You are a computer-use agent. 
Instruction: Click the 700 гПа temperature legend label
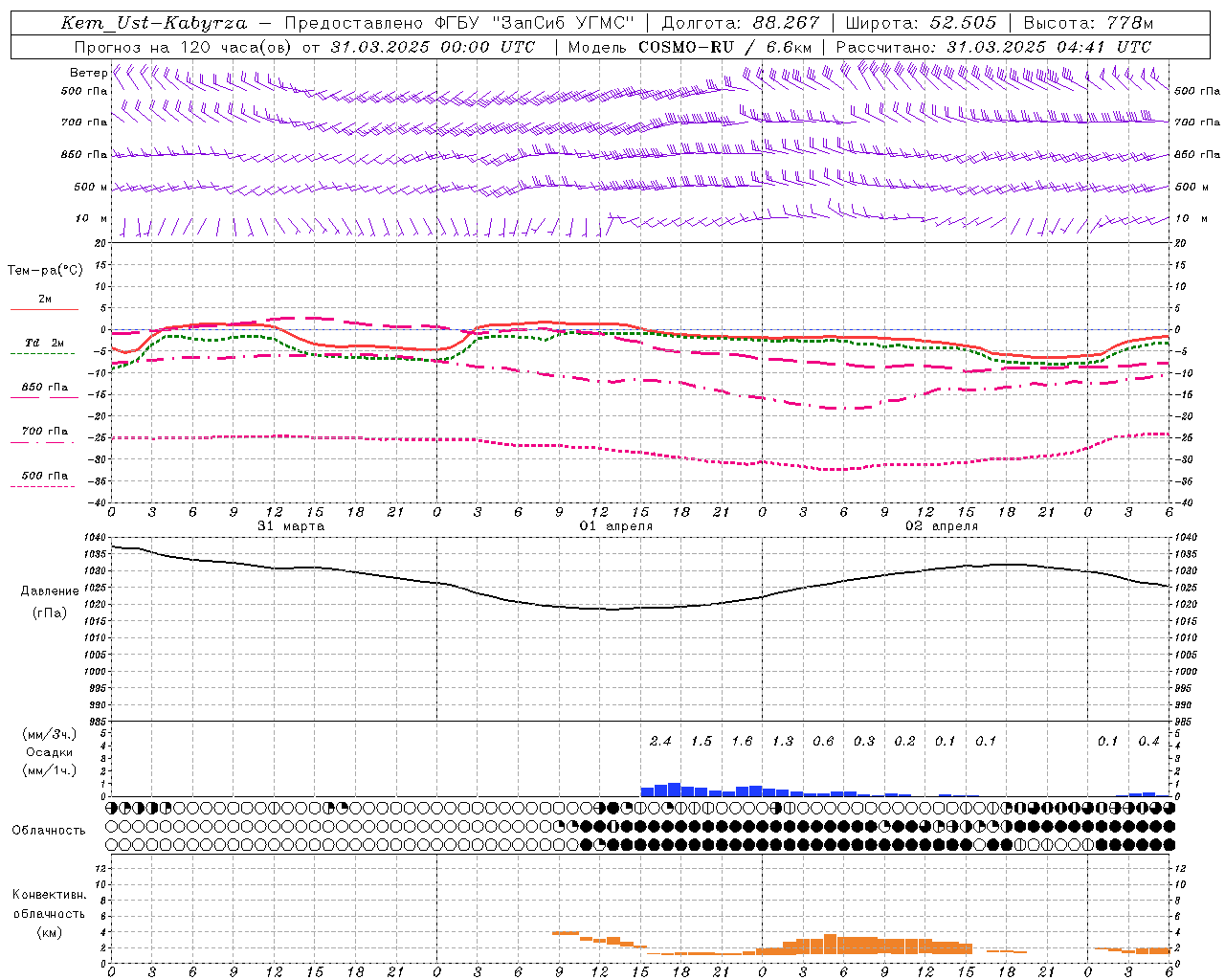point(45,431)
